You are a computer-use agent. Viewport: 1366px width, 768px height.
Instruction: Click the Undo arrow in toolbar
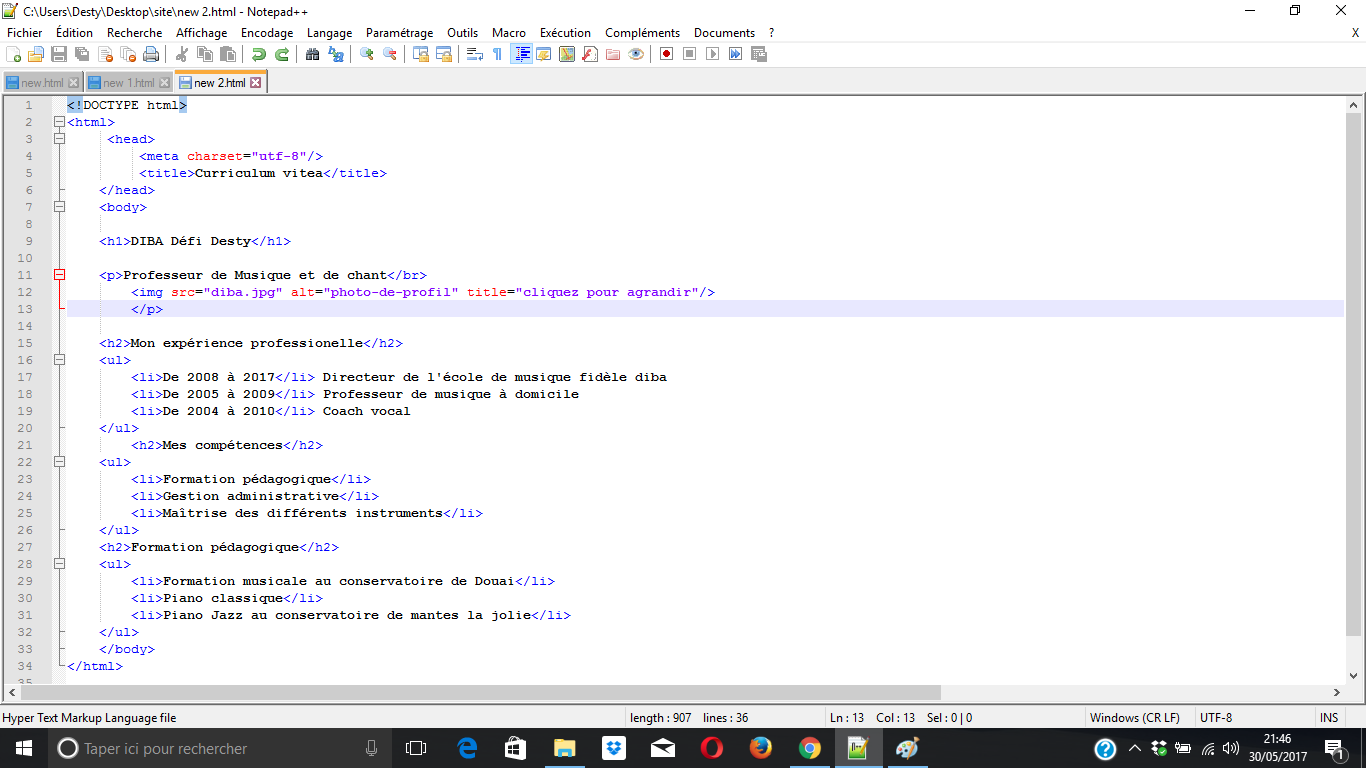258,54
